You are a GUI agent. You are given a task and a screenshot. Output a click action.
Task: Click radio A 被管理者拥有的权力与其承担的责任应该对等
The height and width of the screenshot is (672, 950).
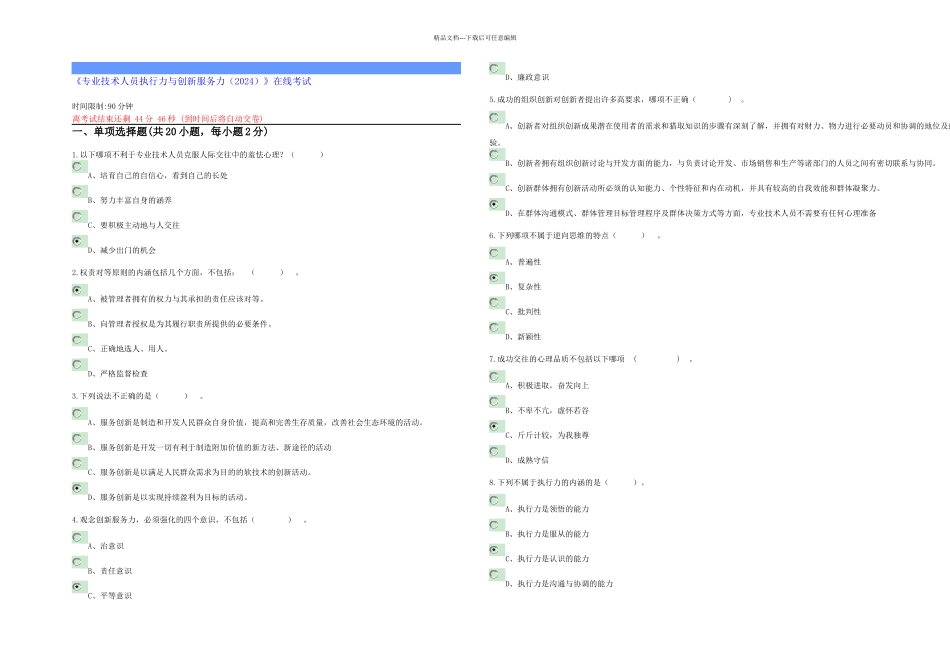[x=77, y=290]
